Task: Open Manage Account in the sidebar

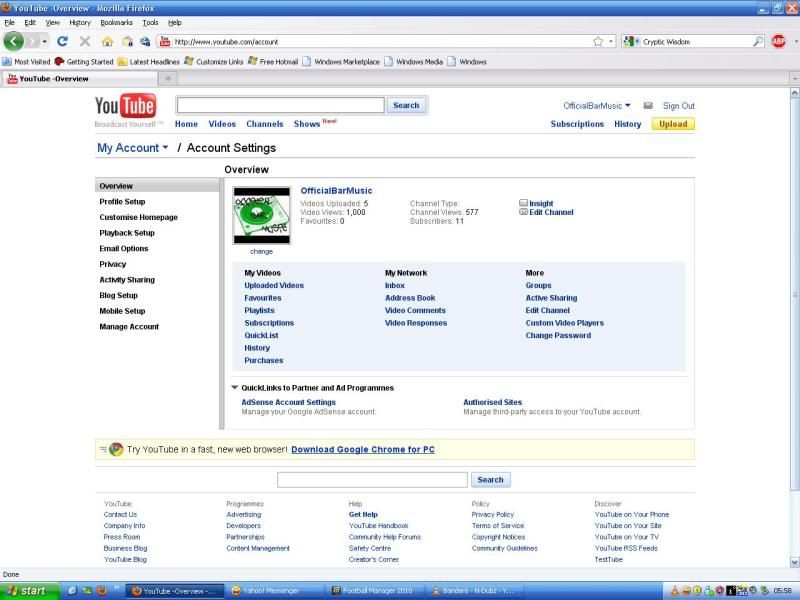Action: [x=129, y=327]
